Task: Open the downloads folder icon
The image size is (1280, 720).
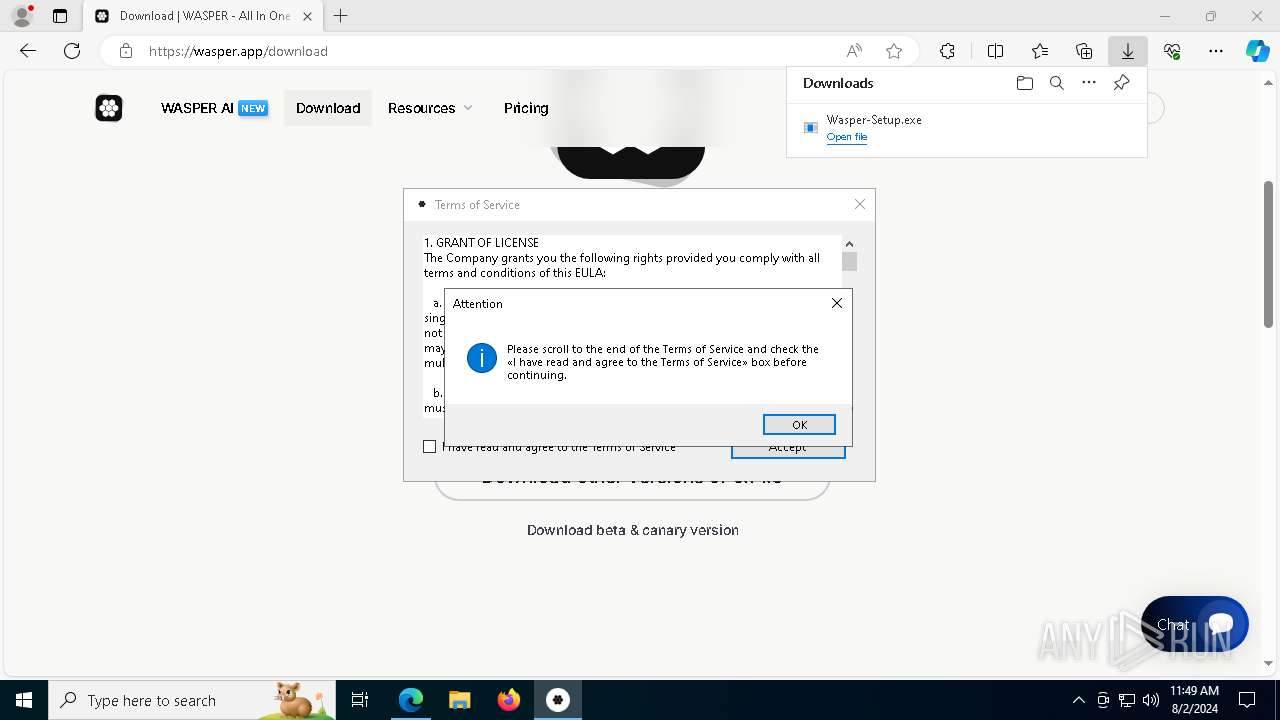Action: tap(1025, 83)
